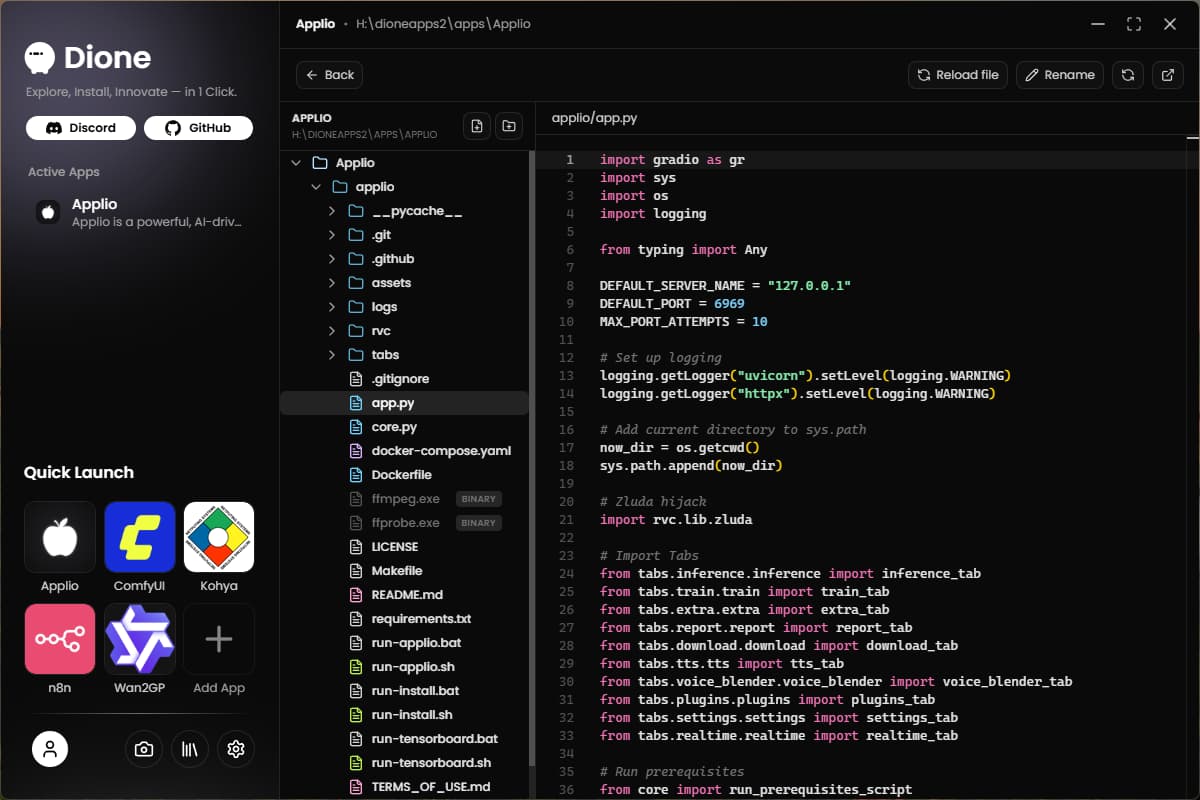This screenshot has height=800, width=1200.
Task: Select app.py in file tree
Action: (404, 403)
